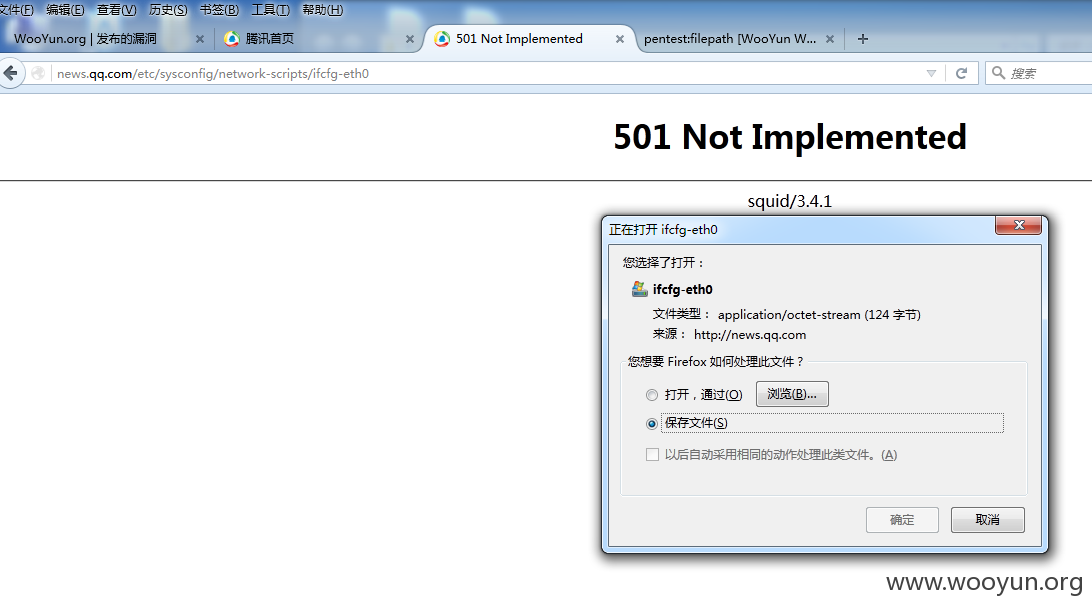This screenshot has height=611, width=1092.
Task: Close the WooYun.org tab
Action: [x=200, y=39]
